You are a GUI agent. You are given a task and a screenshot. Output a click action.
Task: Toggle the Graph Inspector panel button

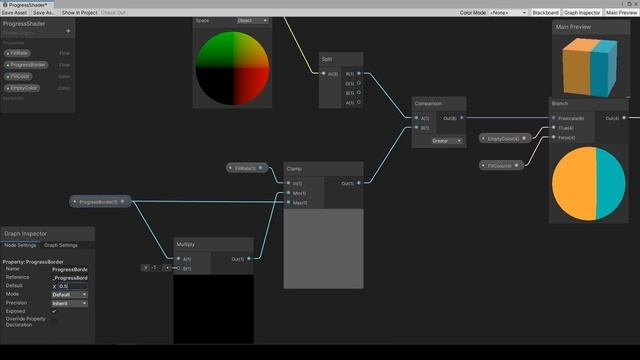[582, 13]
